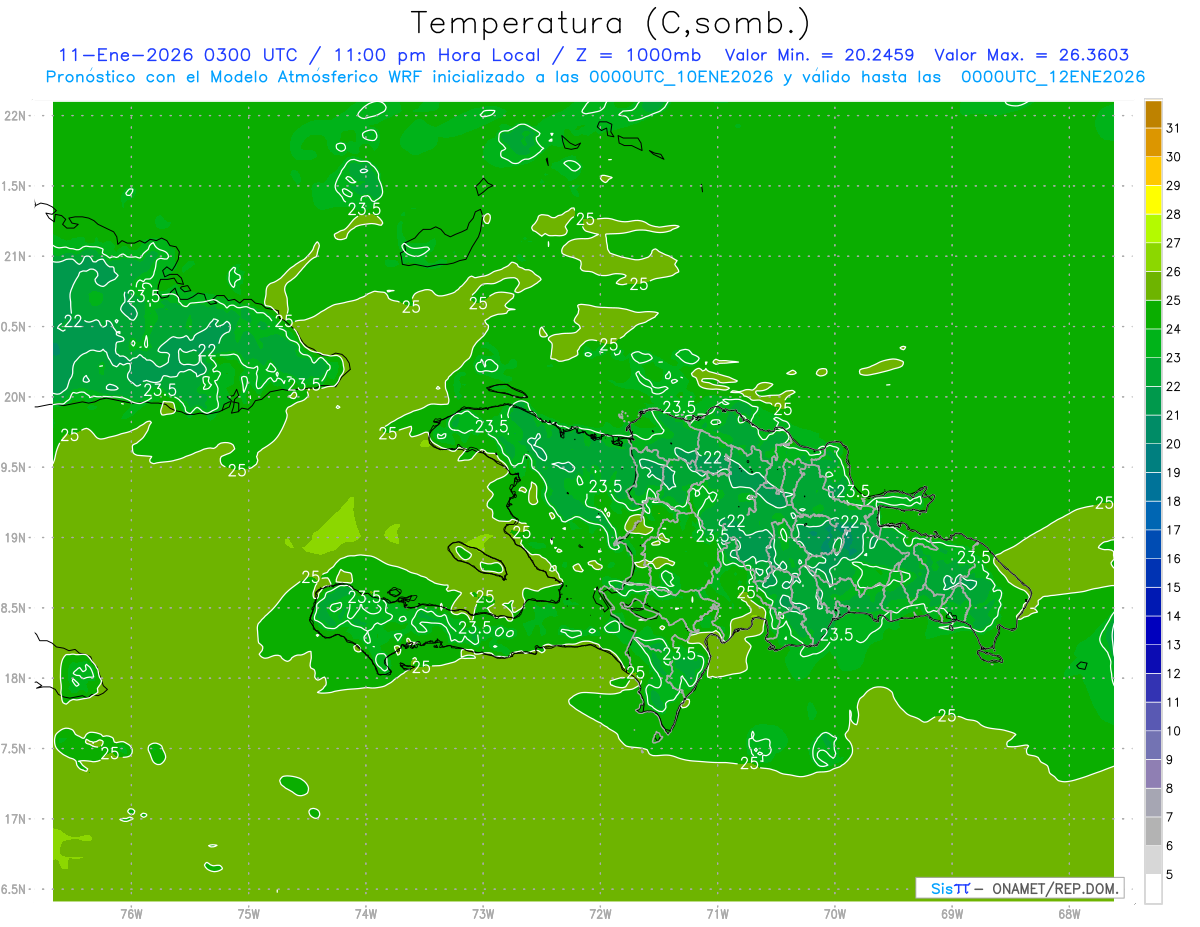Click the color scale label '30'
Screen dimensions: 1200x927
pos(1174,157)
